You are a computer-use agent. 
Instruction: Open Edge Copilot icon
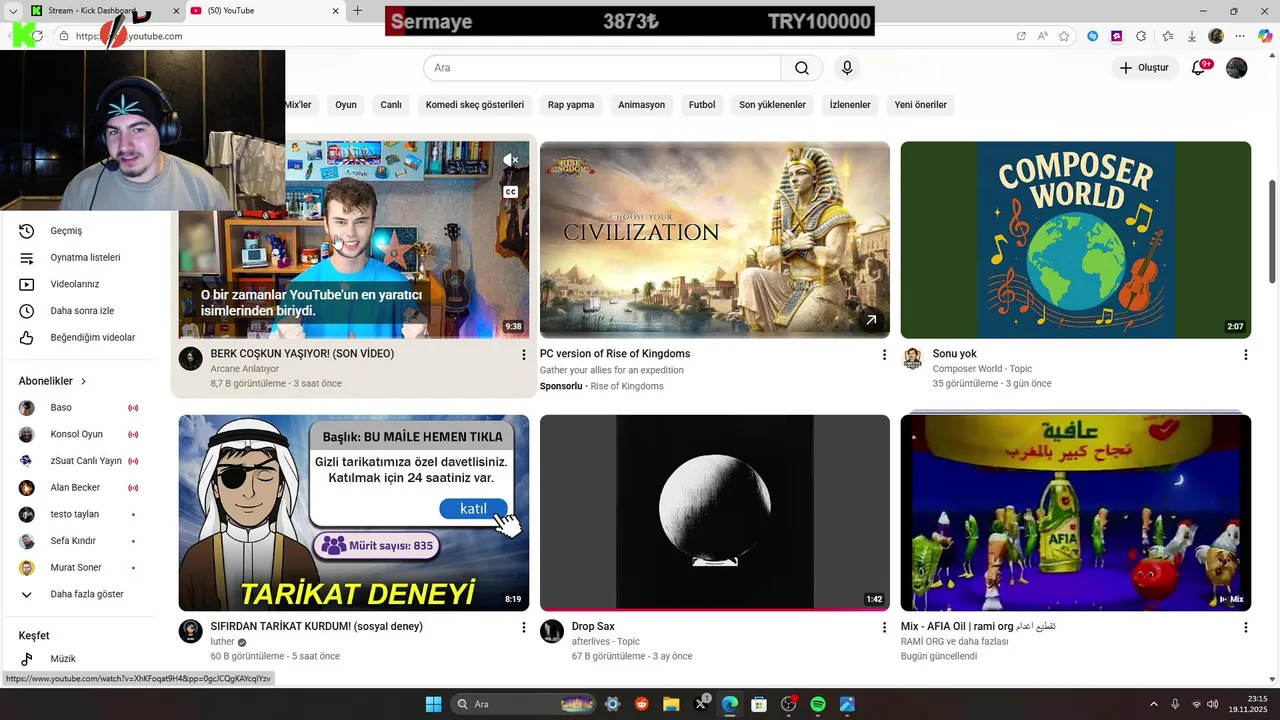(x=1265, y=36)
